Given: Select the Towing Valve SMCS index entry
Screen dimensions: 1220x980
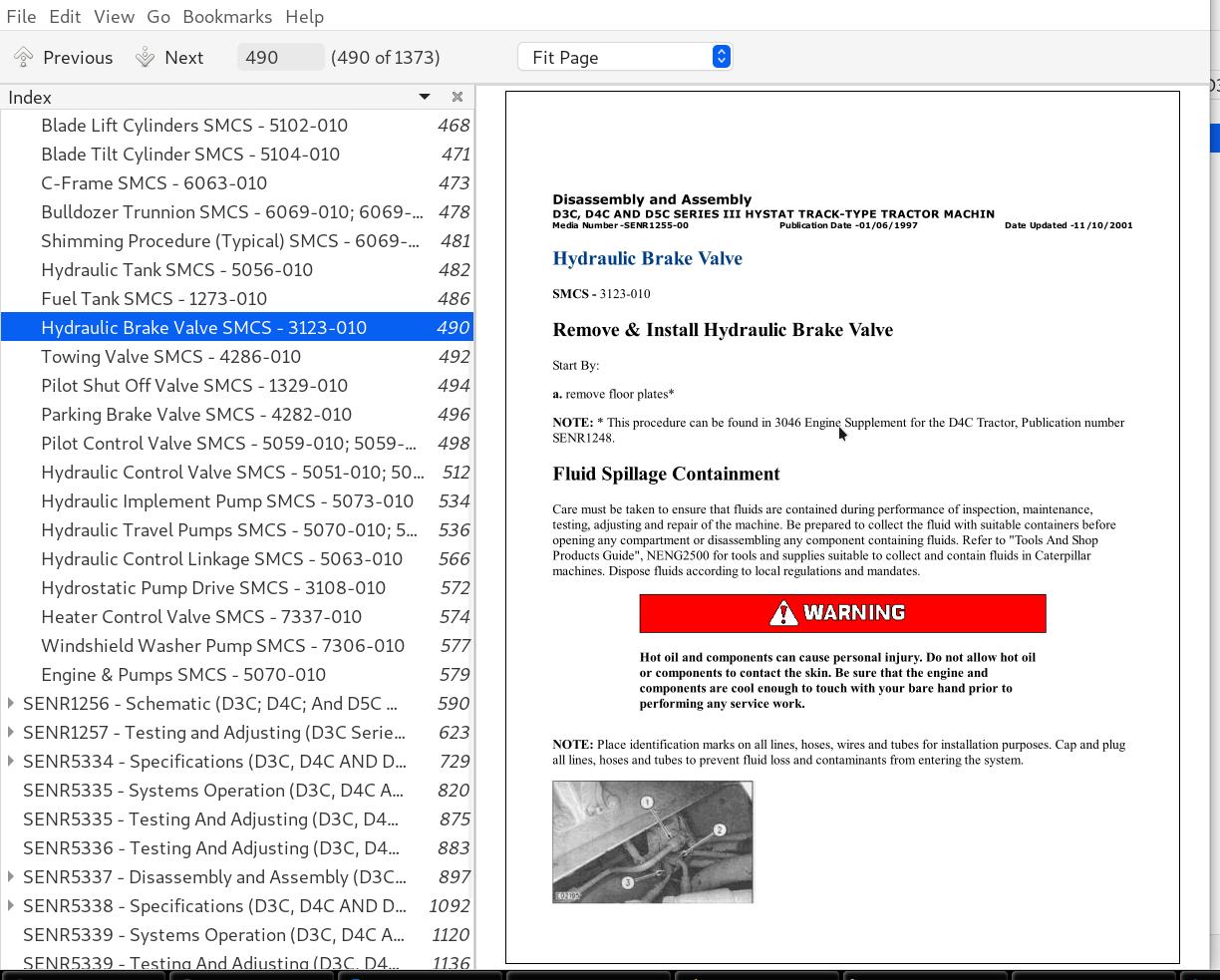Looking at the screenshot, I should (x=171, y=356).
